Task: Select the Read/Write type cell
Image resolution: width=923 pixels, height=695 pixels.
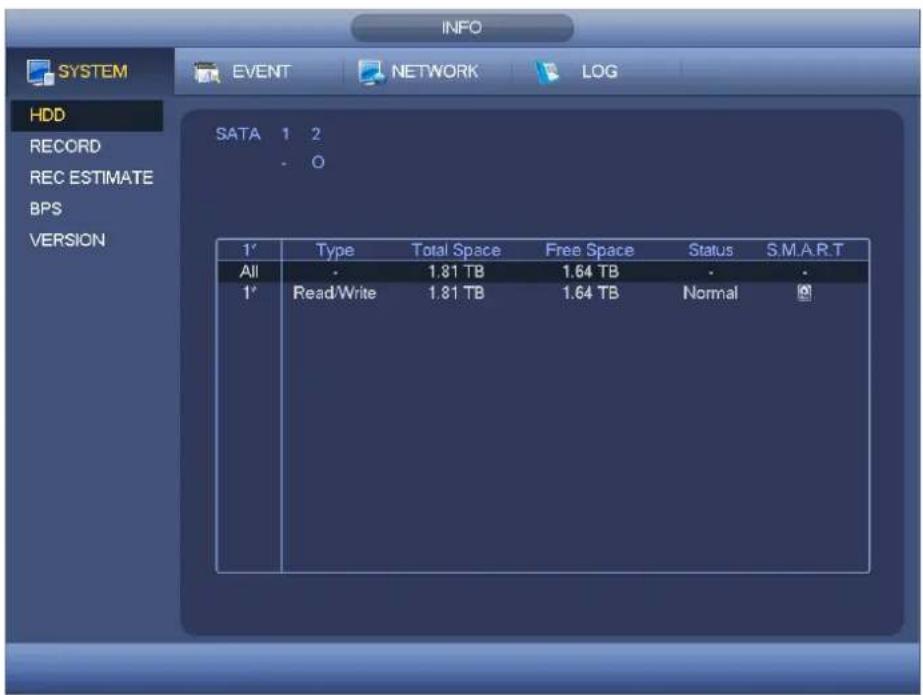Action: point(334,293)
